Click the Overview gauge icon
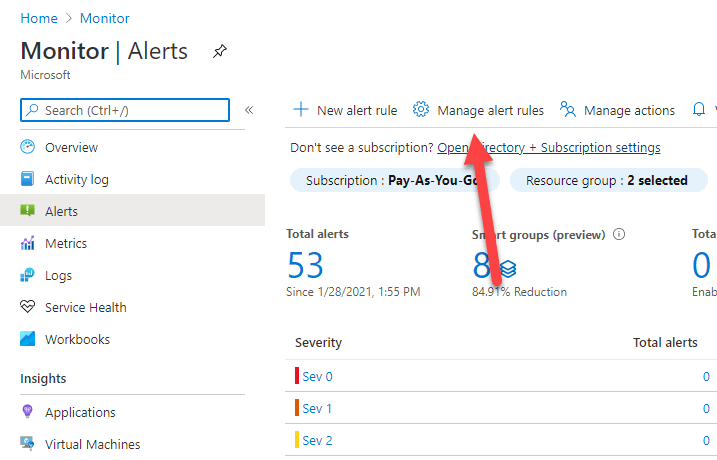The image size is (717, 460). 28,147
